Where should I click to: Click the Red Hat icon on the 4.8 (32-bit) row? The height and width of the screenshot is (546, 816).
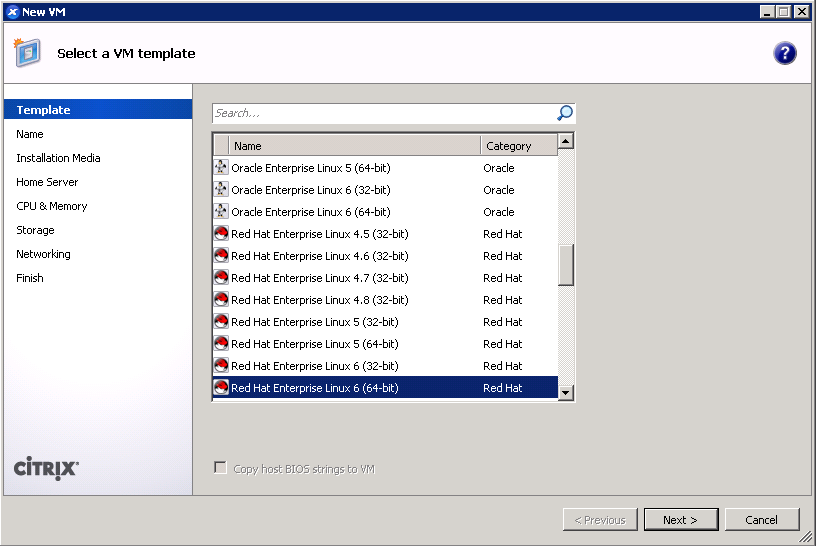221,299
